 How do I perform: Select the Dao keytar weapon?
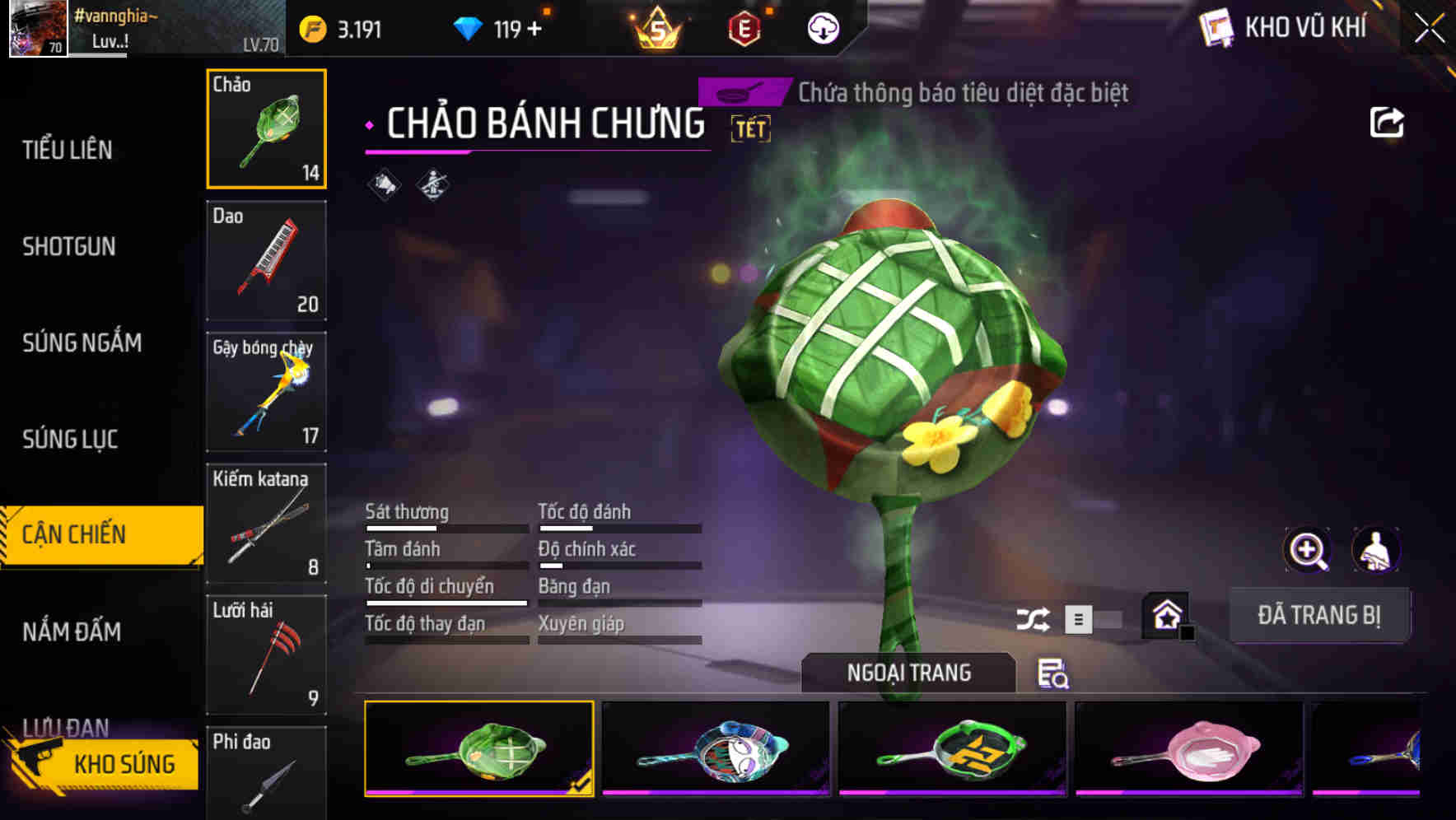tap(266, 260)
